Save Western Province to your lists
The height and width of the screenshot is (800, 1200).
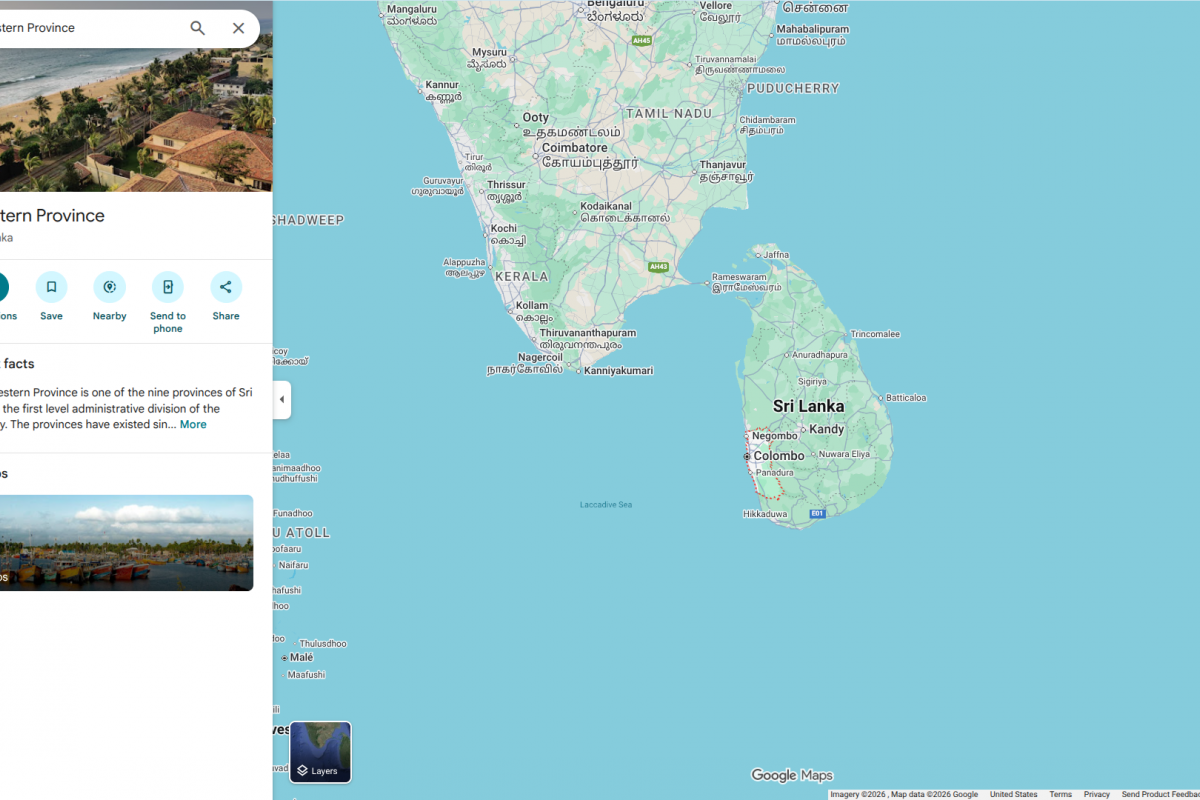pyautogui.click(x=51, y=288)
